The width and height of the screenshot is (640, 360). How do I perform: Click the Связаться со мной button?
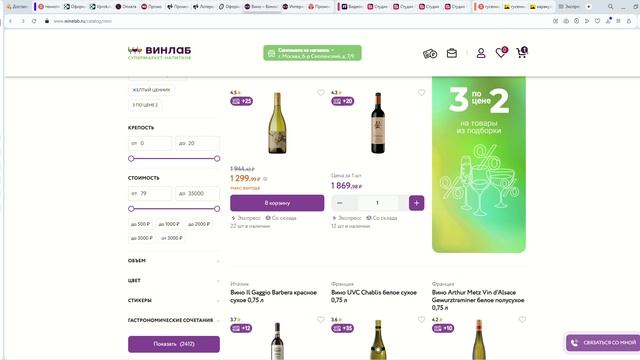(603, 343)
